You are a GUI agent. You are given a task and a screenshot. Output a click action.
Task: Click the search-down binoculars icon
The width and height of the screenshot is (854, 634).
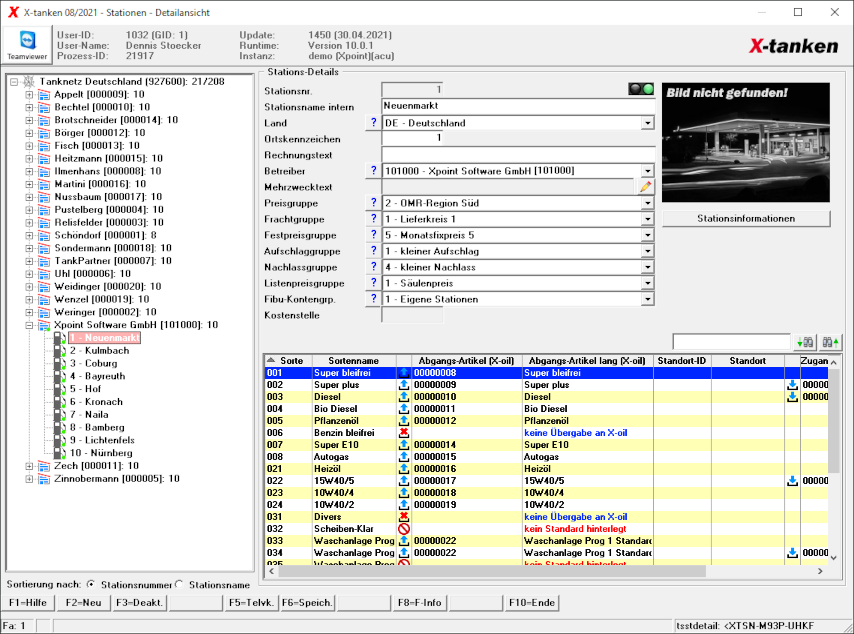805,342
